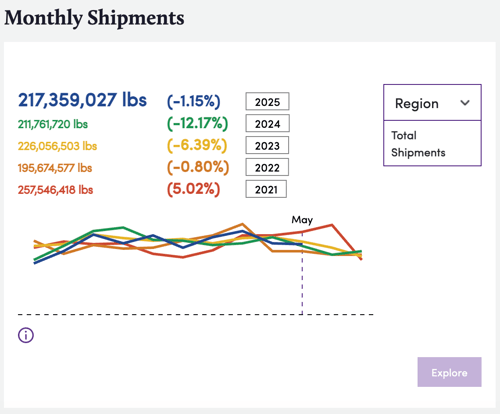Click the May marker label

302,220
